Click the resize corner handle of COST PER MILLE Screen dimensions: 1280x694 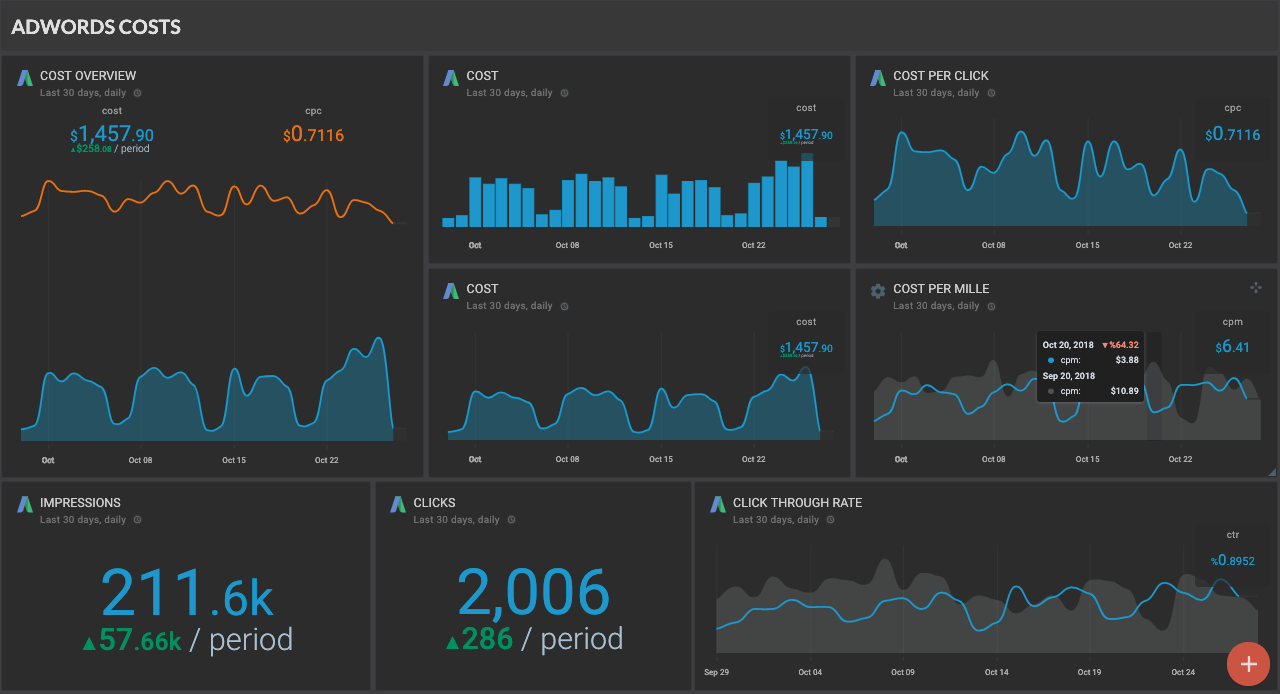pyautogui.click(x=1272, y=471)
